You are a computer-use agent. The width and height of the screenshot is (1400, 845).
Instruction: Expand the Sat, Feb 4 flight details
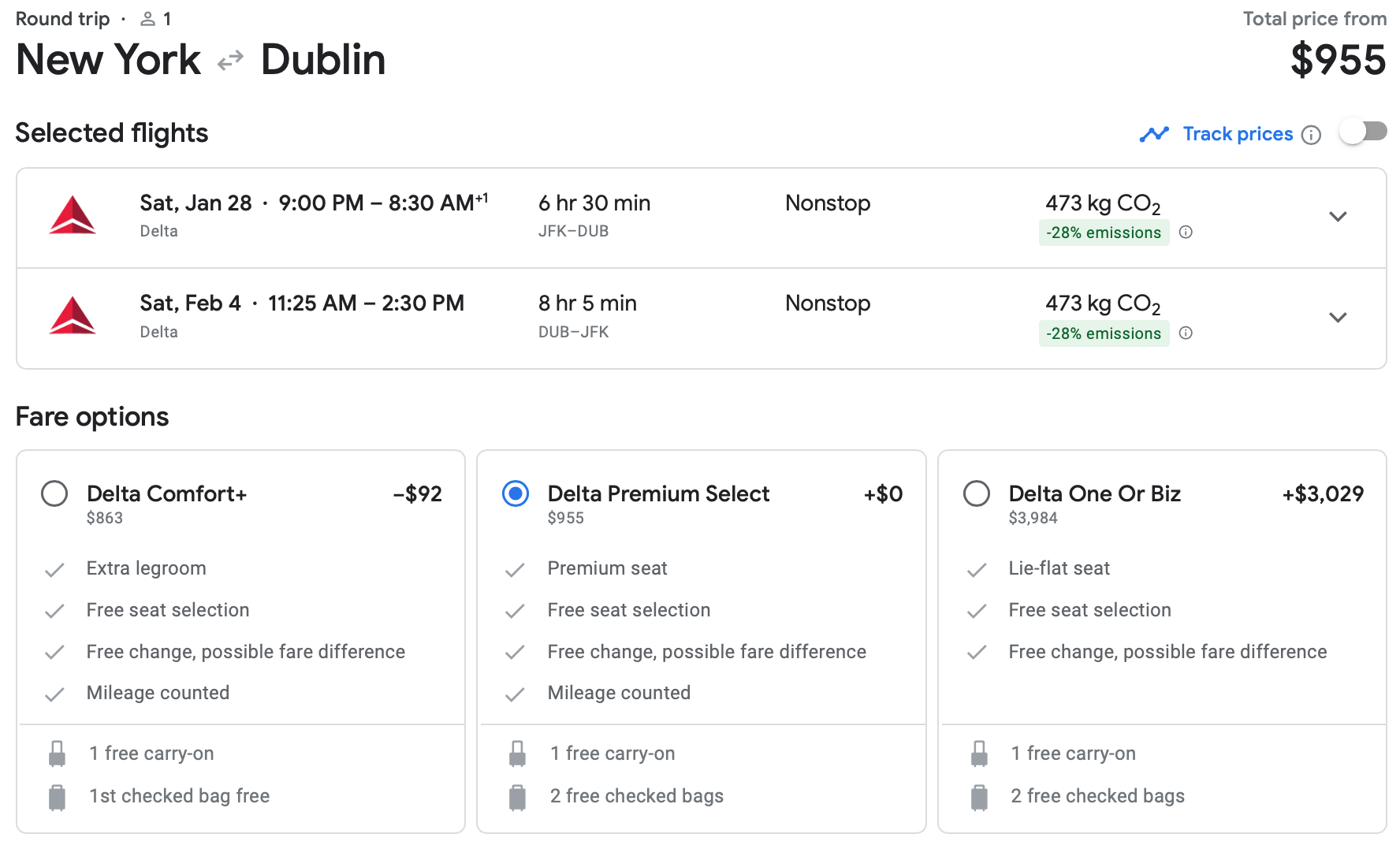tap(1338, 318)
